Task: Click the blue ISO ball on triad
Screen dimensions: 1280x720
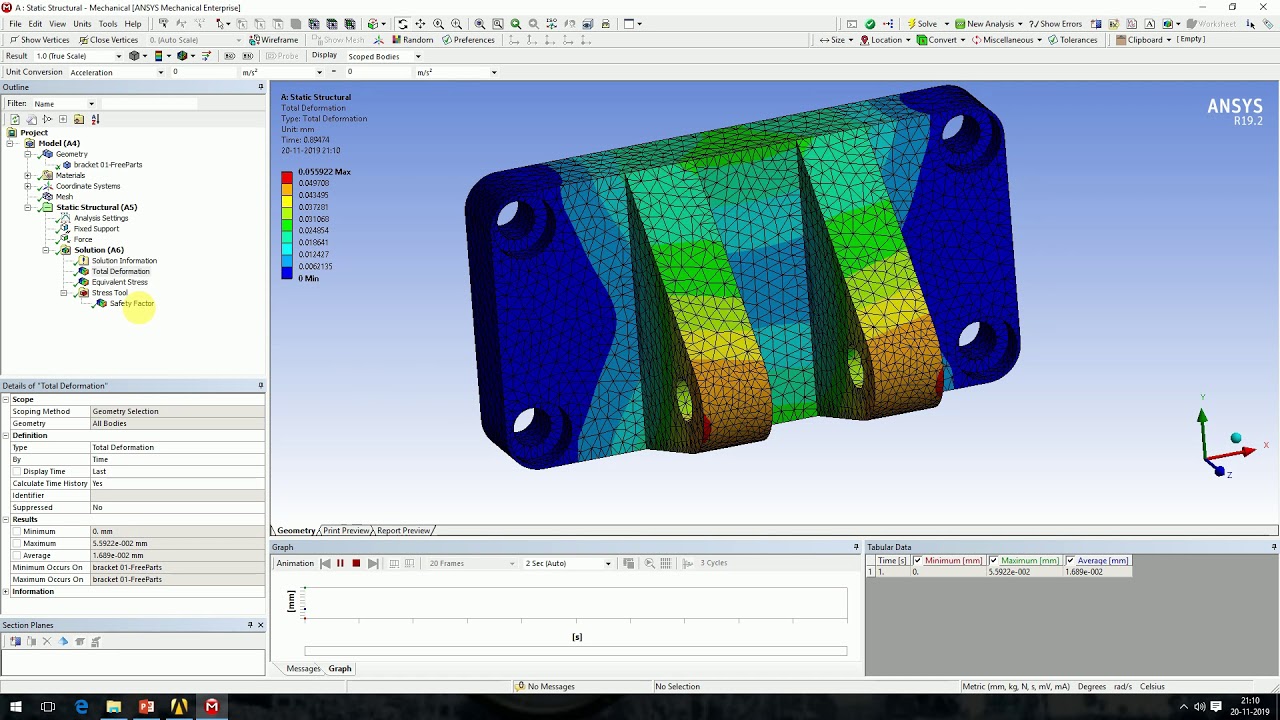Action: click(x=1236, y=438)
